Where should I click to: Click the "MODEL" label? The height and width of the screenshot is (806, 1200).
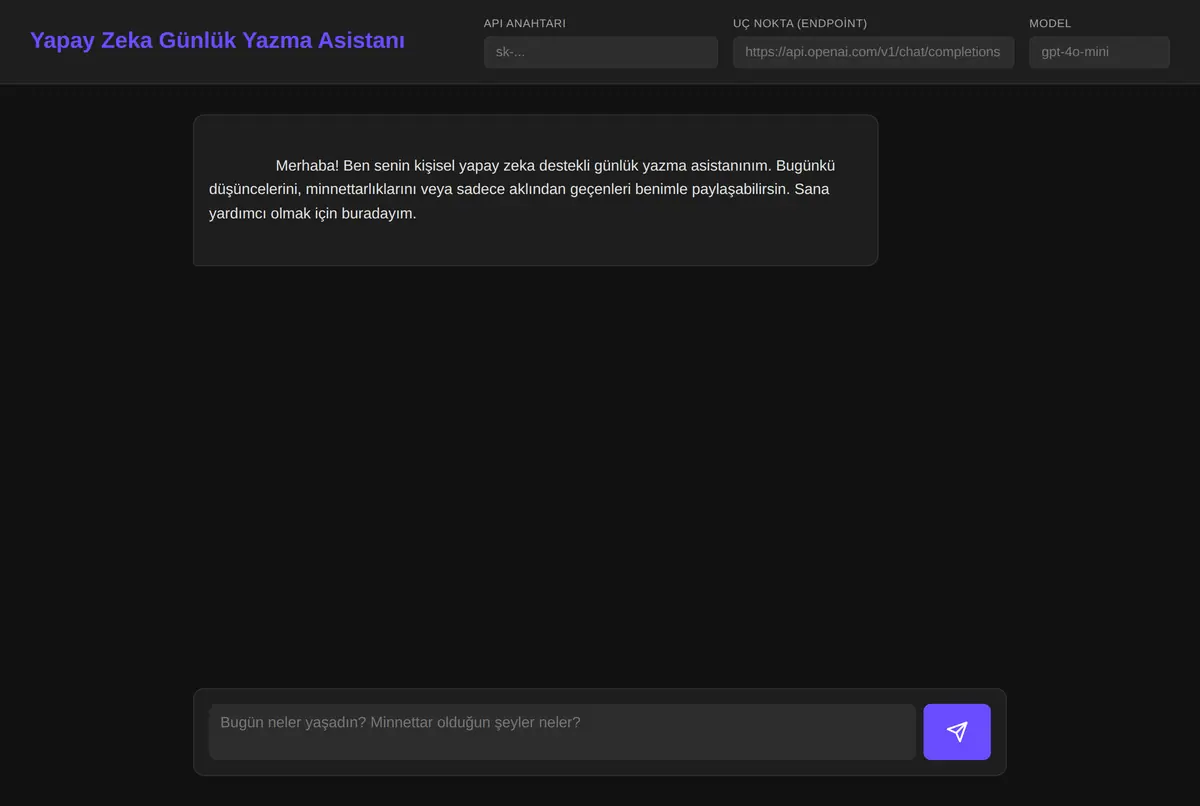click(1050, 23)
